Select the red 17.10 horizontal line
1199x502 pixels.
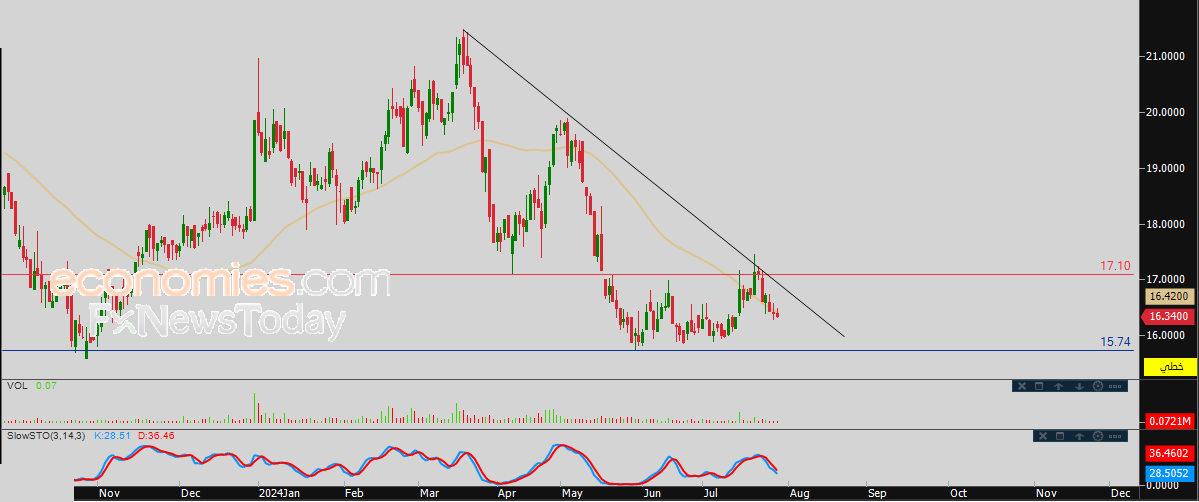coord(566,274)
